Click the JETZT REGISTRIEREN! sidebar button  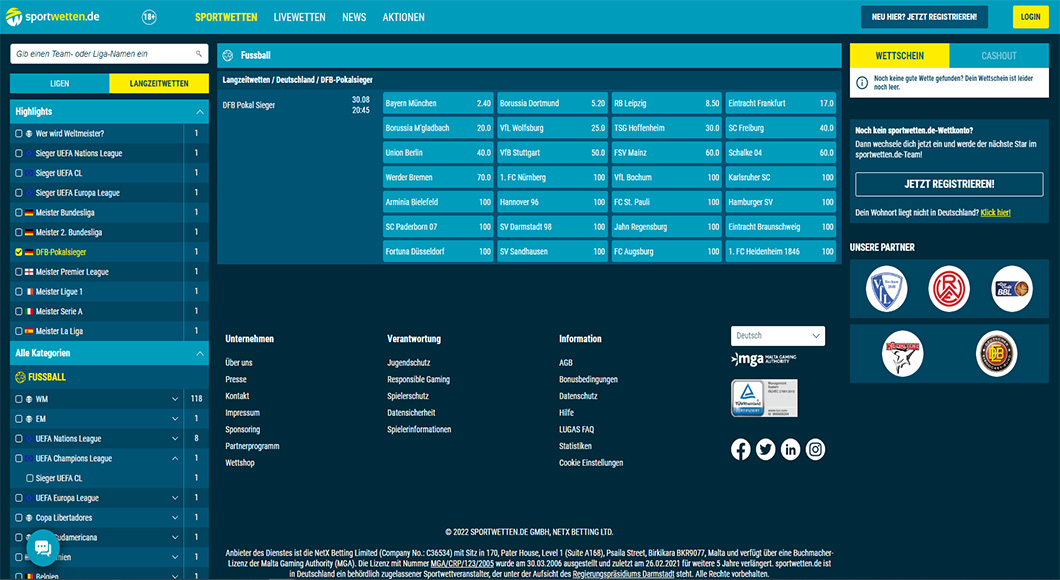point(949,185)
